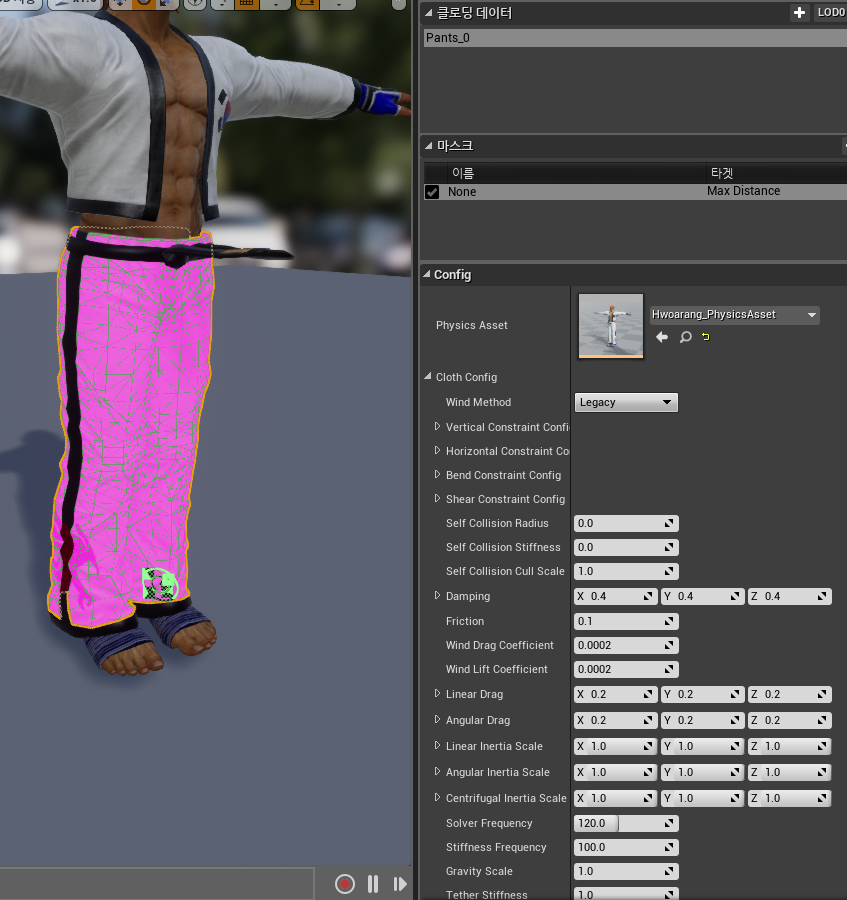Browse to Physics Asset with magnifier icon
This screenshot has width=847, height=900.
pyautogui.click(x=685, y=337)
